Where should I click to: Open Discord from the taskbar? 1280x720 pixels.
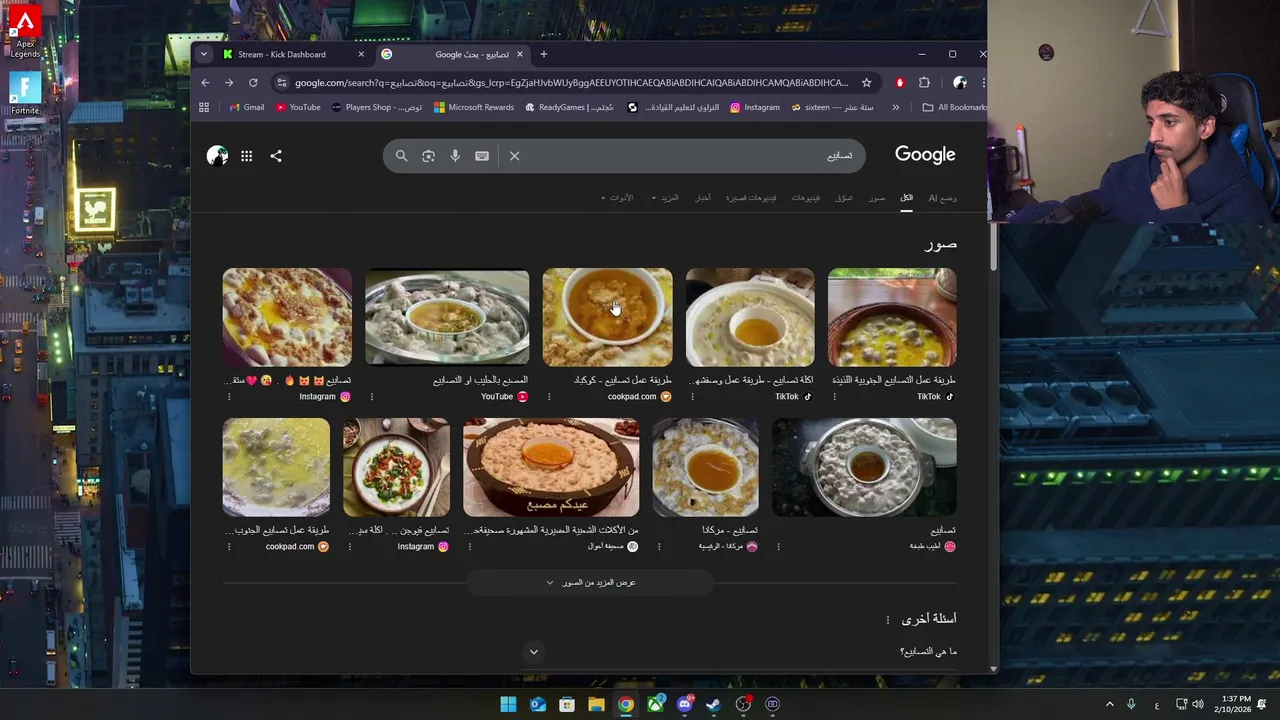click(x=684, y=704)
